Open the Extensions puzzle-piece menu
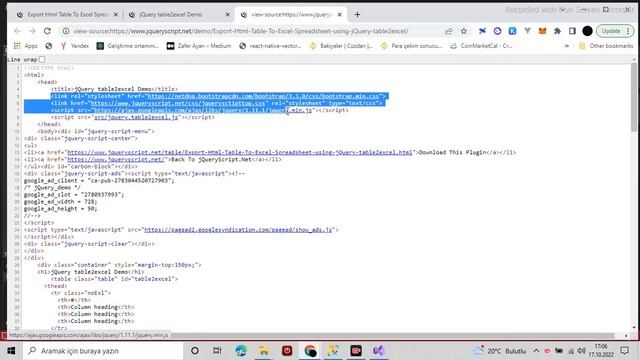This screenshot has height=360, width=640. [557, 31]
